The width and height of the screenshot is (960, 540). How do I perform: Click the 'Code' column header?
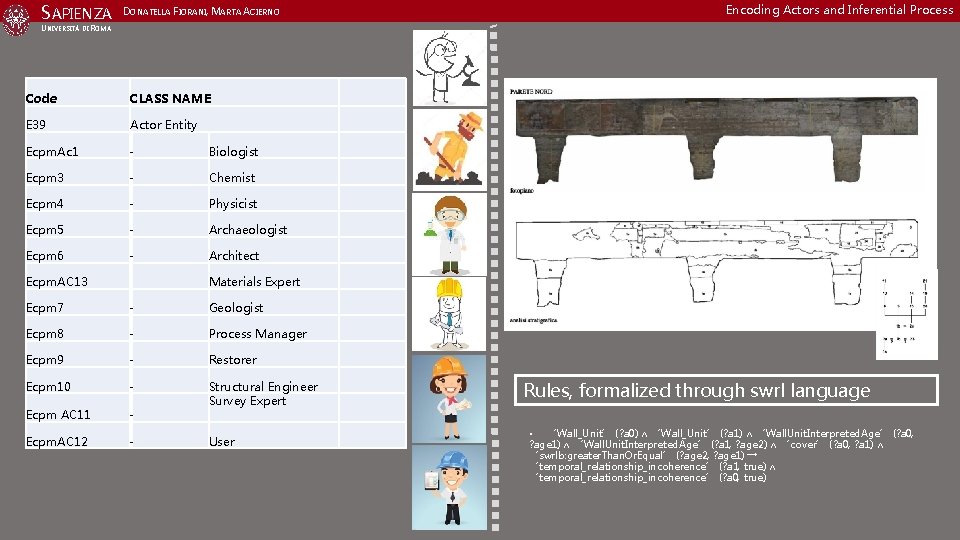point(42,99)
